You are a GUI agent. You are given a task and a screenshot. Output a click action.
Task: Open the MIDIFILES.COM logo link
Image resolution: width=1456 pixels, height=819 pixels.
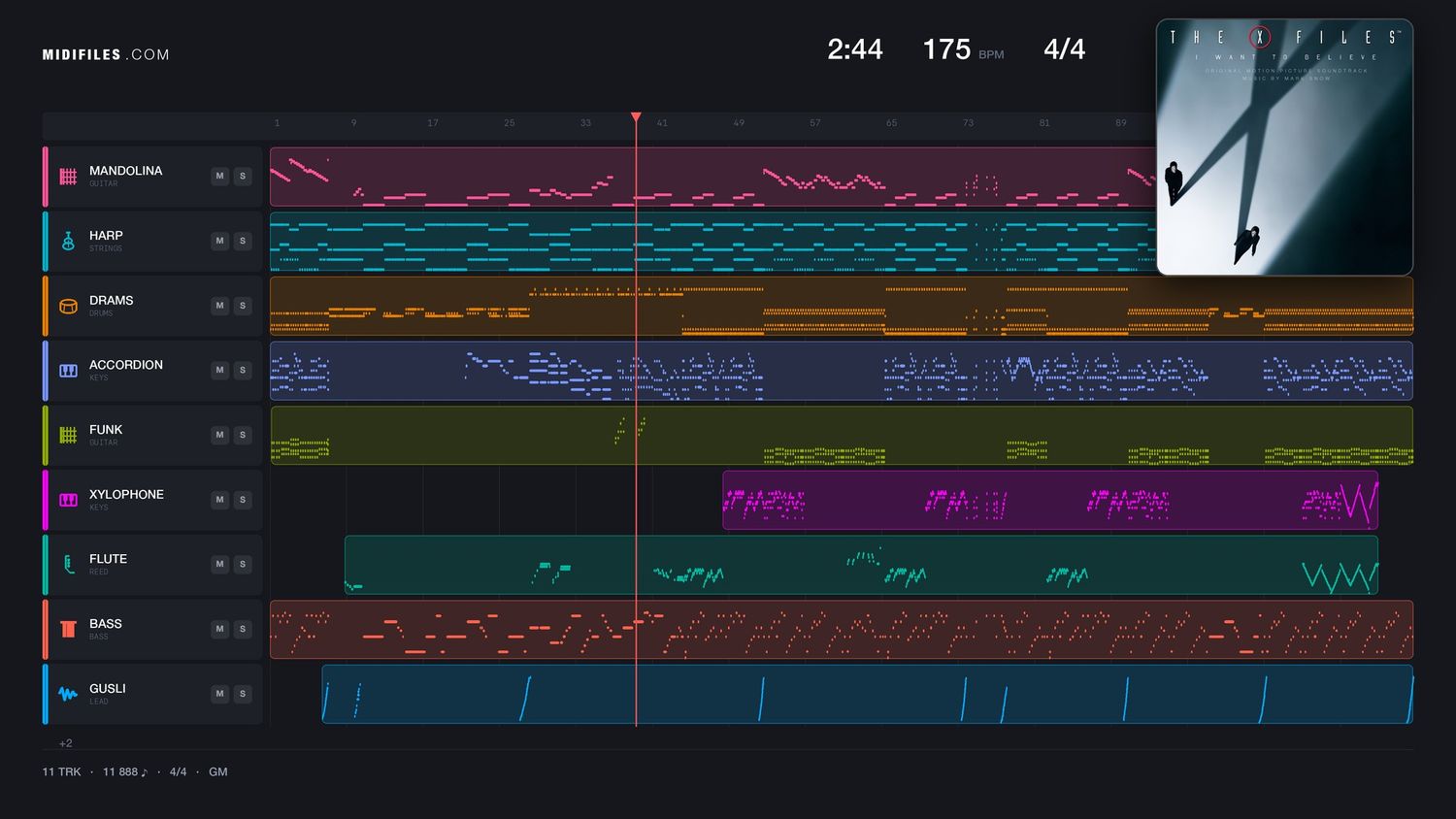tap(106, 55)
